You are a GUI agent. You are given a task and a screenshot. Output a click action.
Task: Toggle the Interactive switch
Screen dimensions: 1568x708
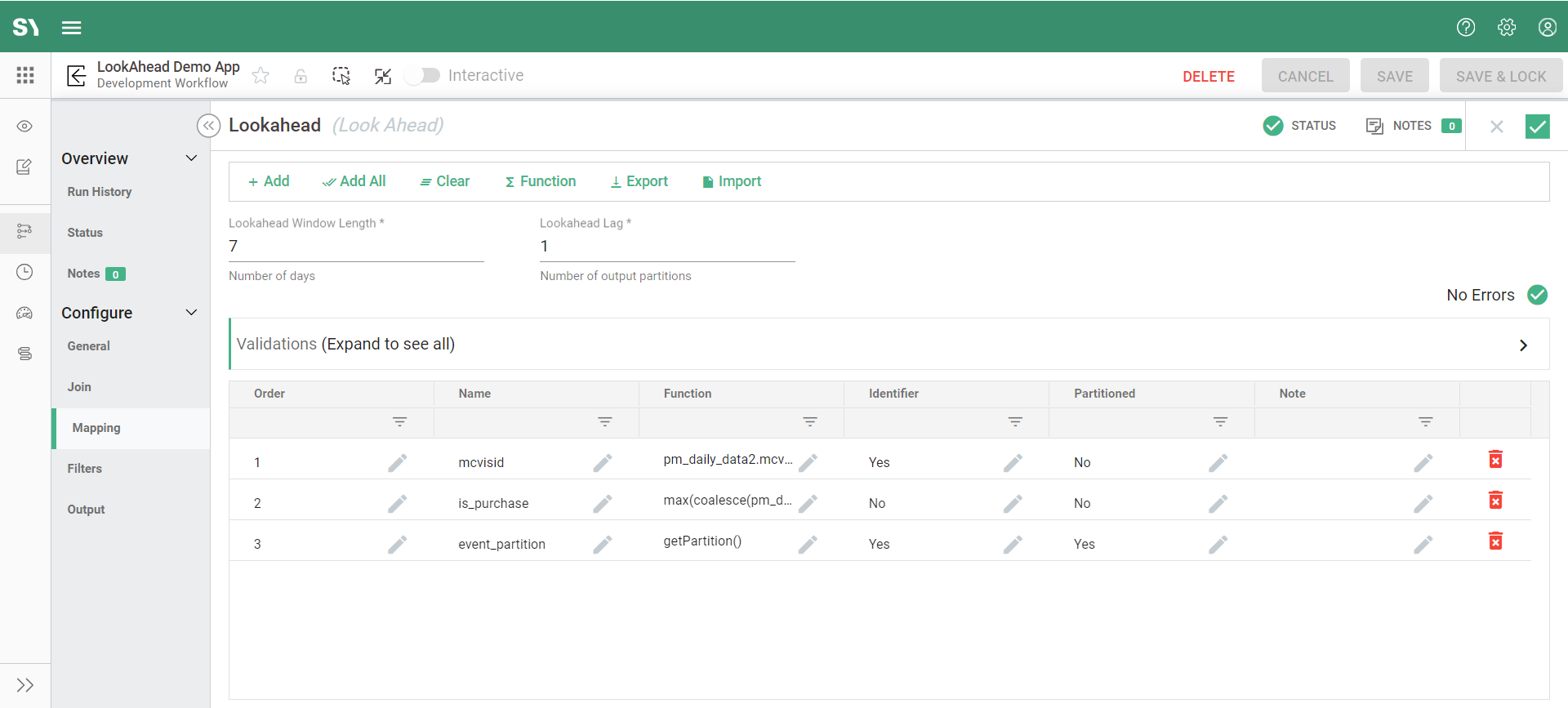coord(422,76)
